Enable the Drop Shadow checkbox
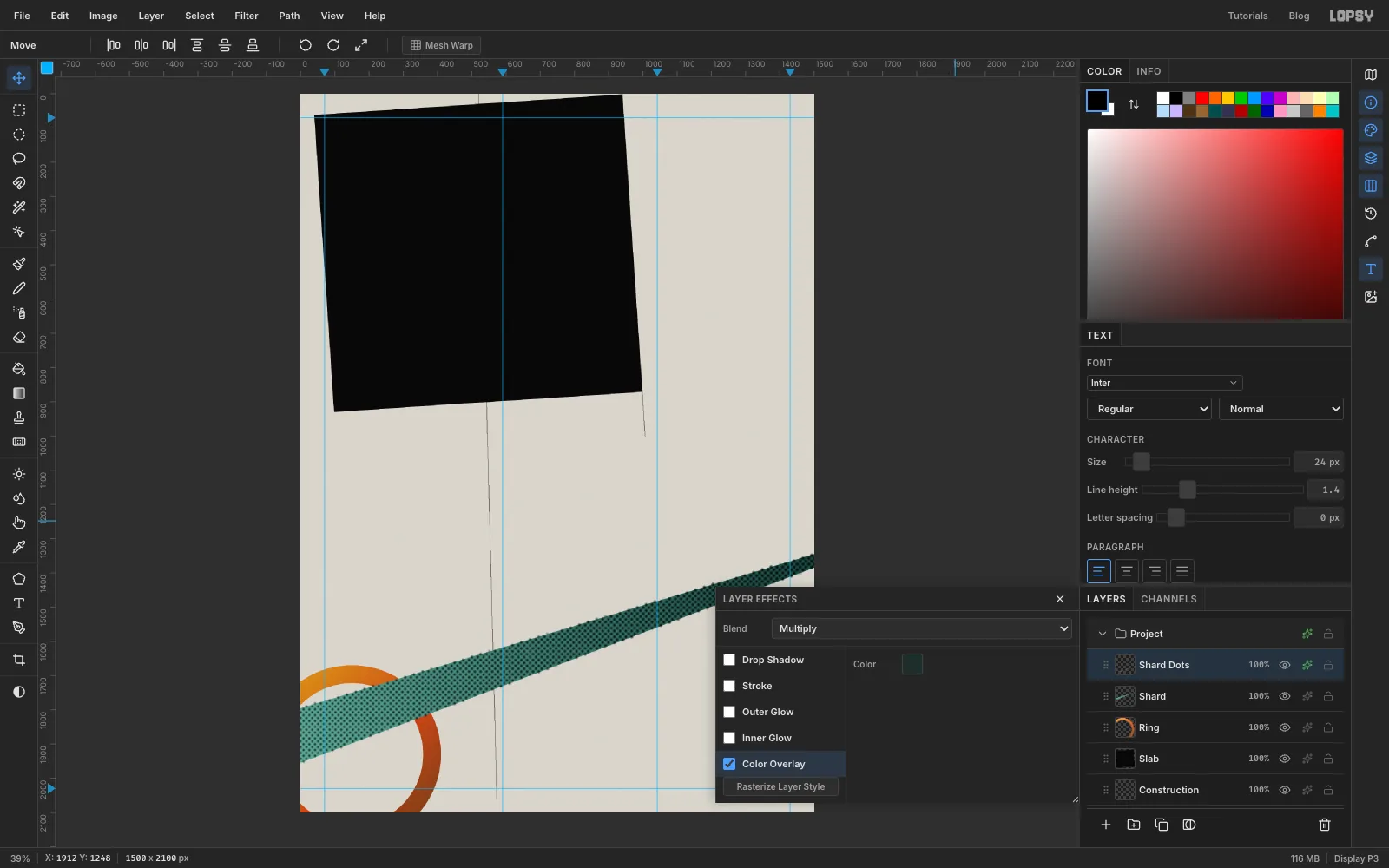 (729, 660)
